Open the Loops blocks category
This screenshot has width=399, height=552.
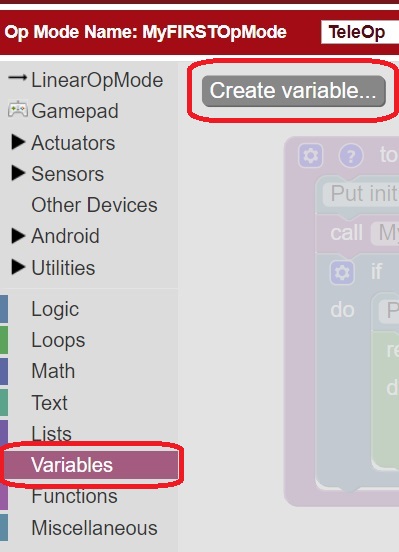click(x=58, y=340)
